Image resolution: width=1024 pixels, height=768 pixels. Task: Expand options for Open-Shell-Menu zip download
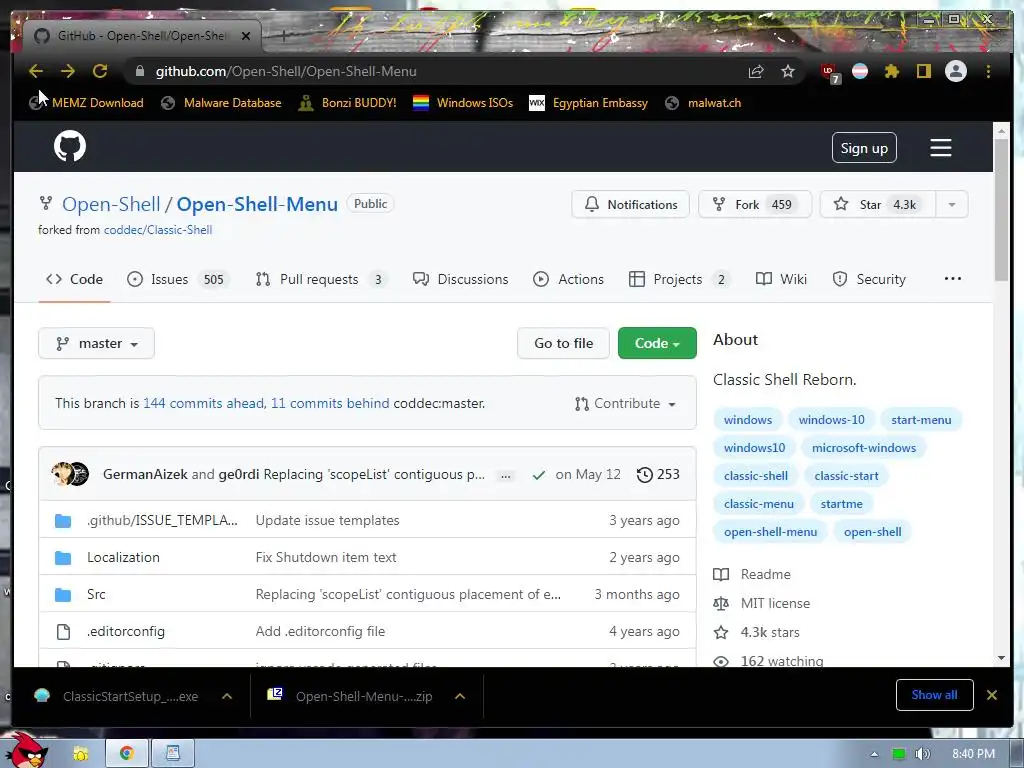460,696
